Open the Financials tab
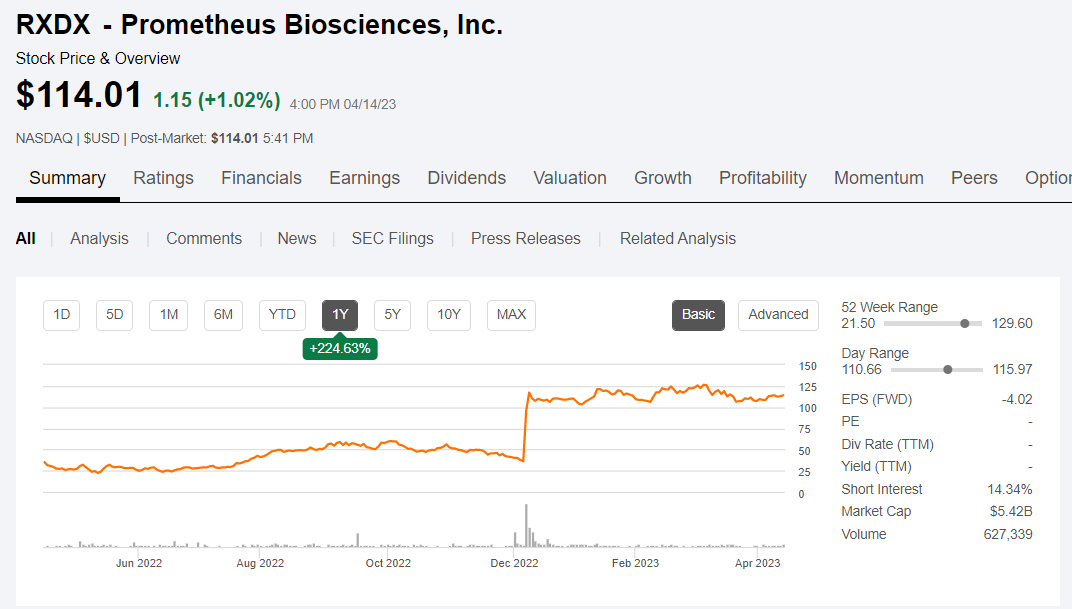The image size is (1072, 609). coord(261,178)
